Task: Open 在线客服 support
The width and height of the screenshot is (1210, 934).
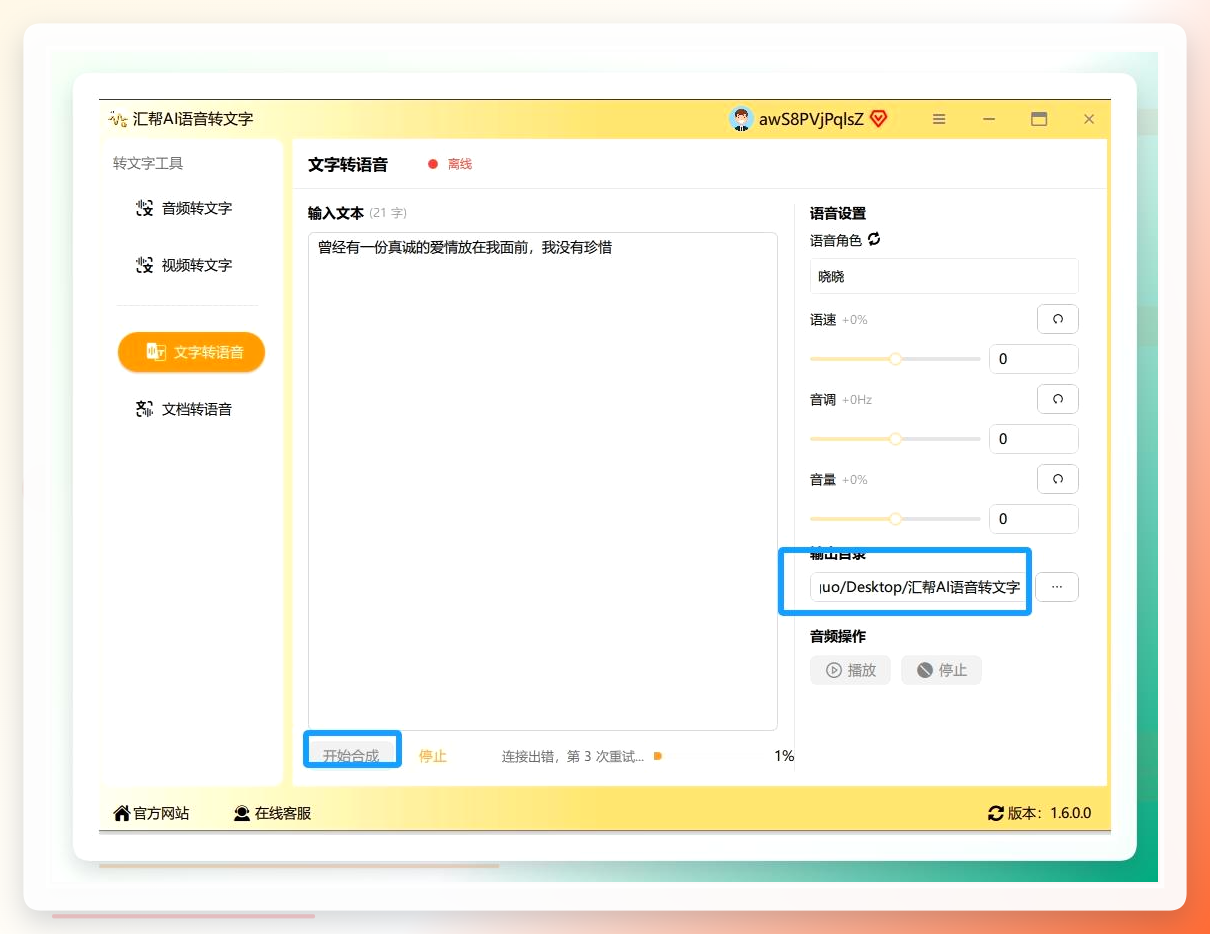Action: click(x=272, y=813)
